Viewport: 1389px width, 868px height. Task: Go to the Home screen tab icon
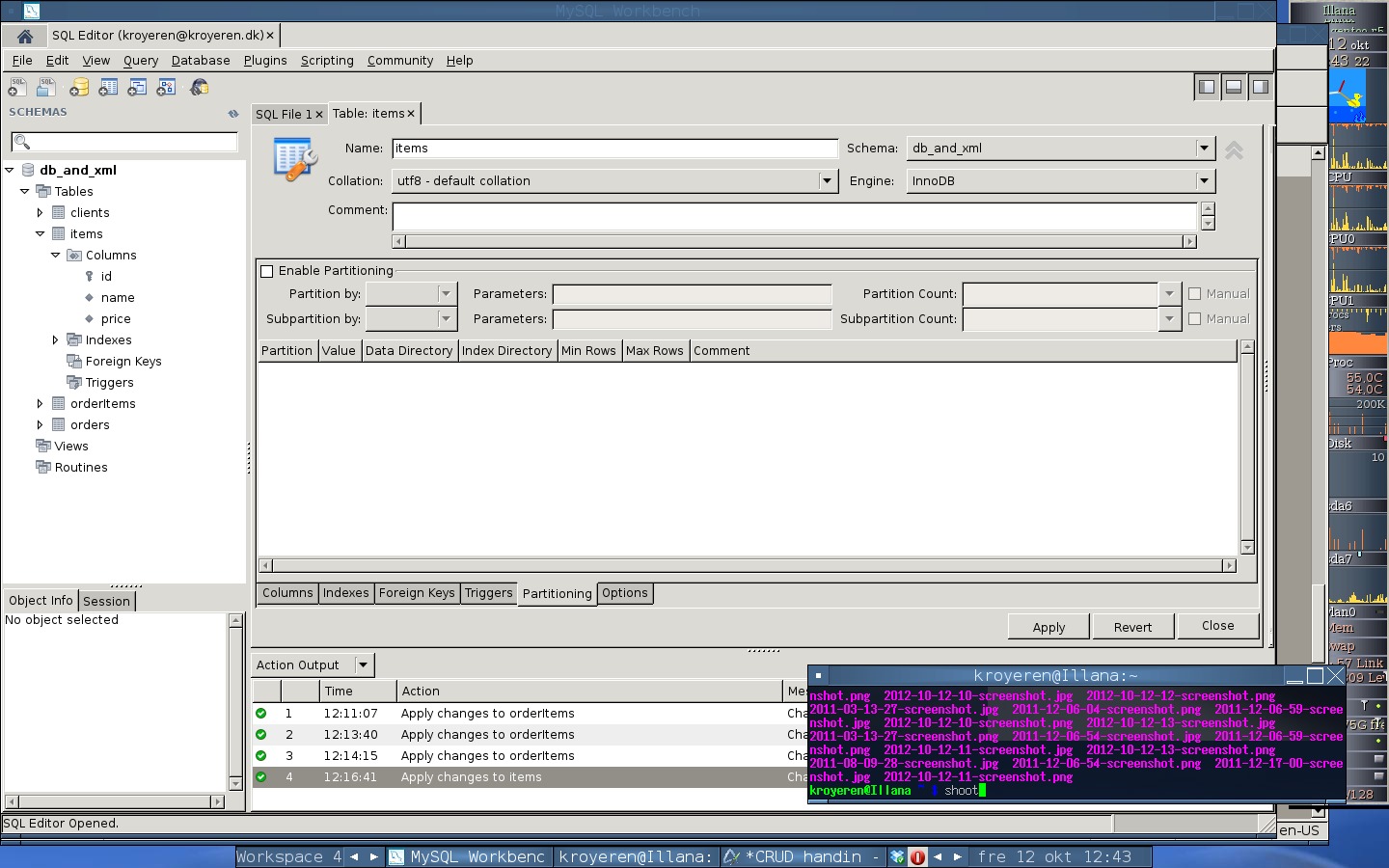click(x=25, y=36)
